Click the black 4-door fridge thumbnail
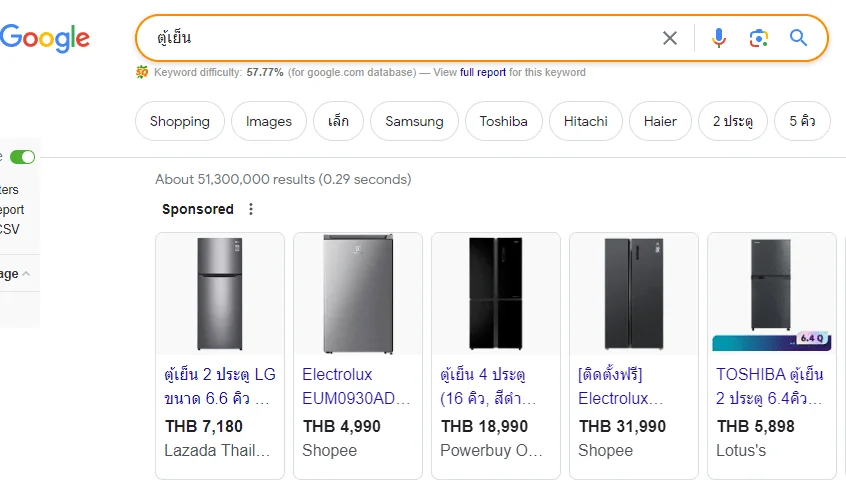This screenshot has height=483, width=846. click(496, 294)
